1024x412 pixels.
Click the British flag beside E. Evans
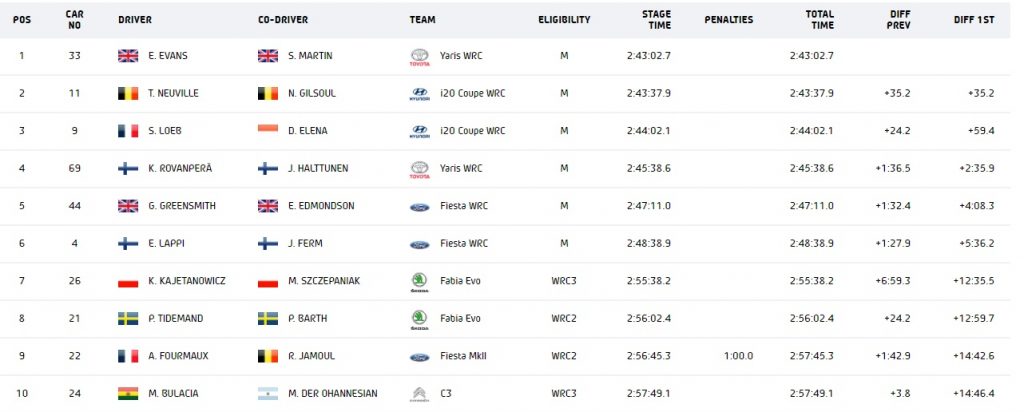pos(128,56)
